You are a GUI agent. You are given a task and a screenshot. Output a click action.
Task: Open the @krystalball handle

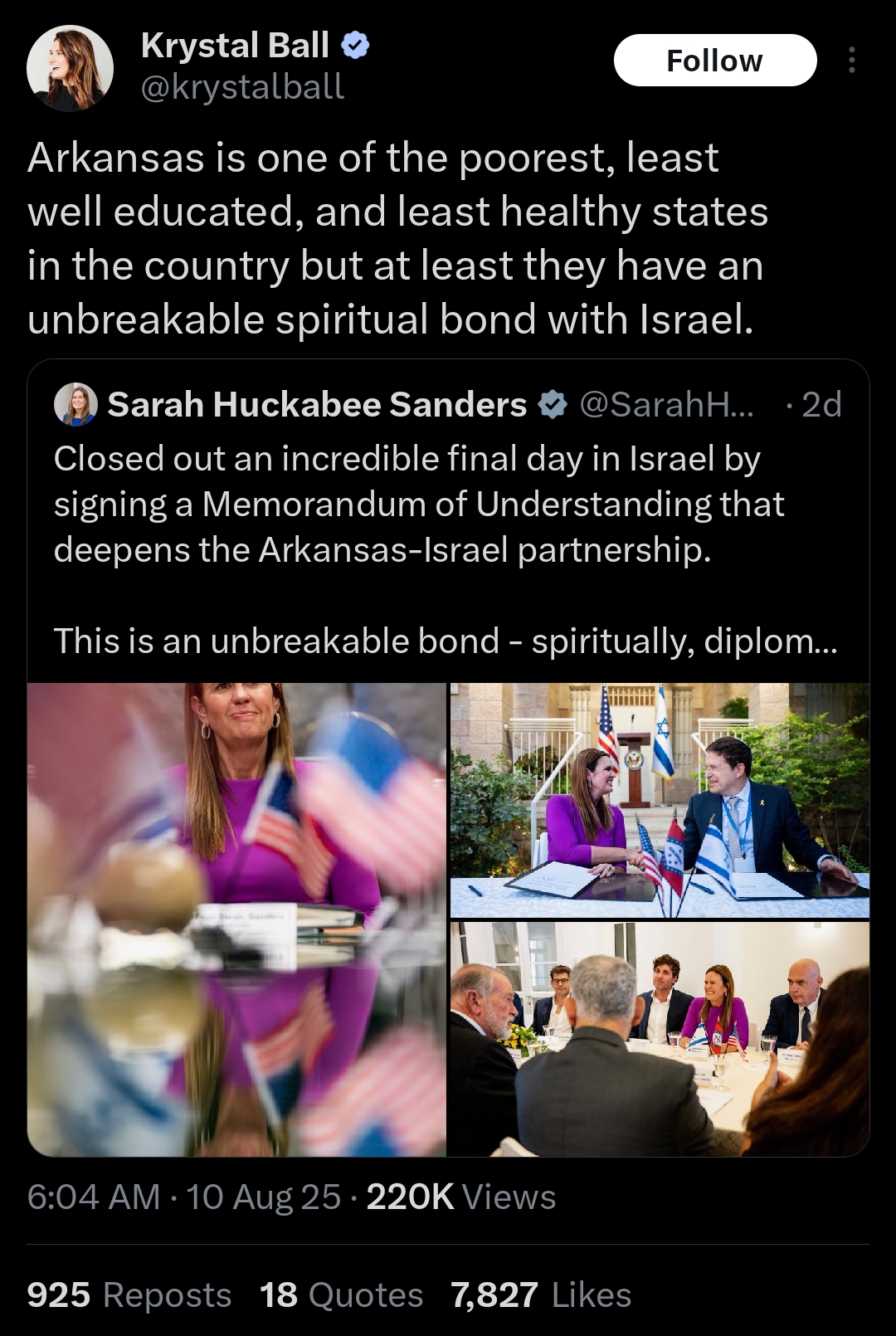point(242,87)
